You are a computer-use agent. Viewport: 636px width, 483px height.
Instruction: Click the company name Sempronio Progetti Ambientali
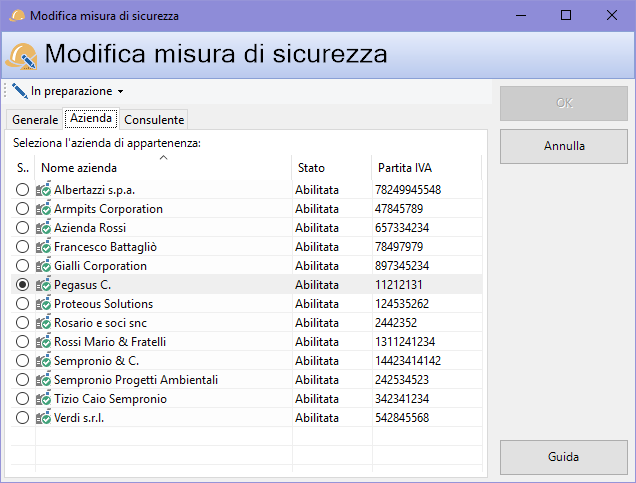(x=136, y=380)
